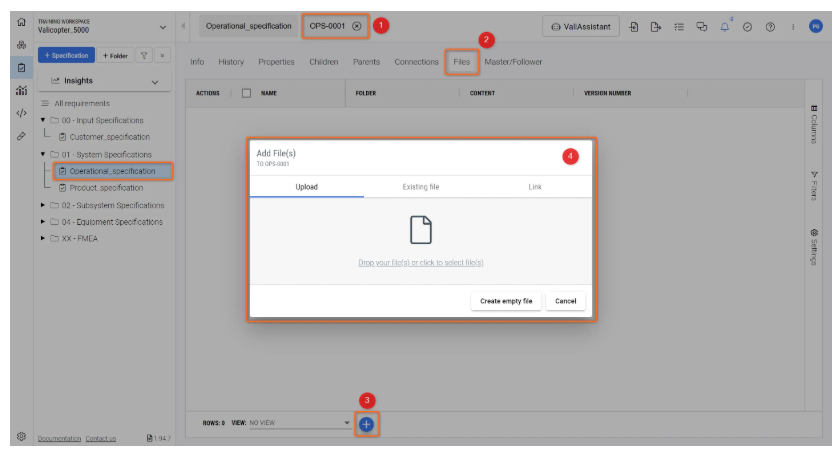Select Product_specification in tree
The image size is (838, 452).
coord(106,188)
